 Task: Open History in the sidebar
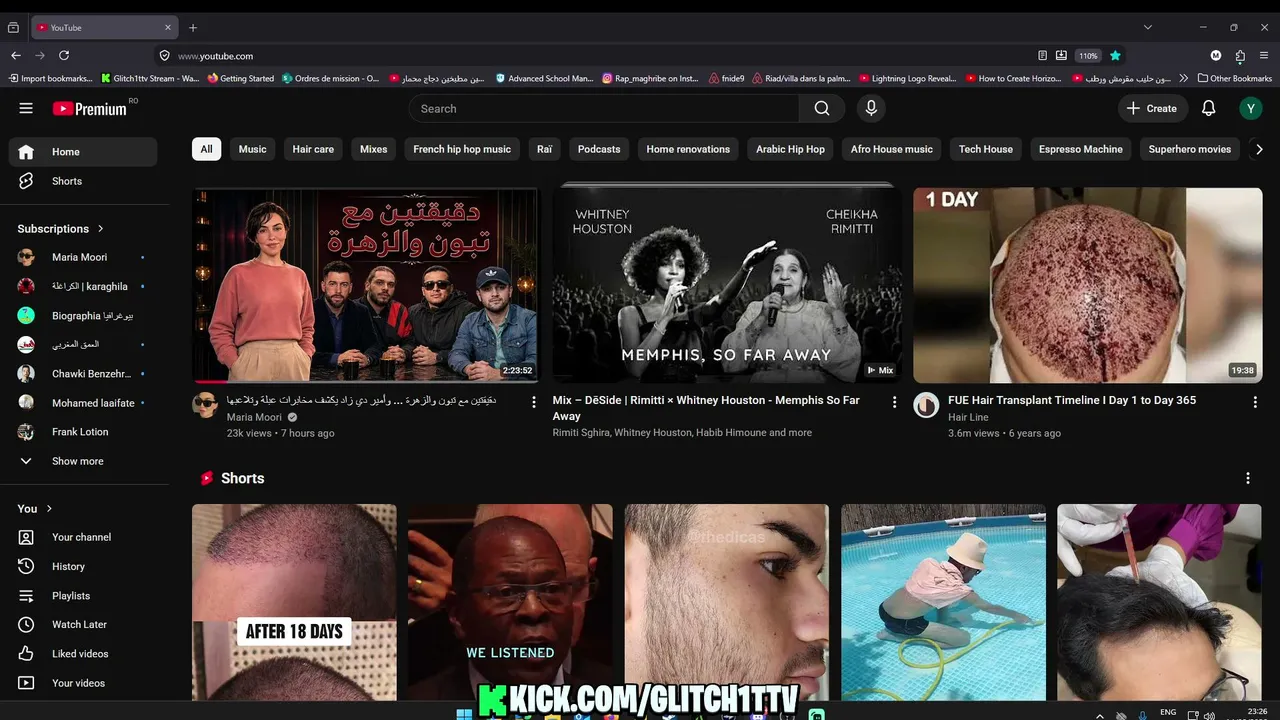tap(83, 566)
